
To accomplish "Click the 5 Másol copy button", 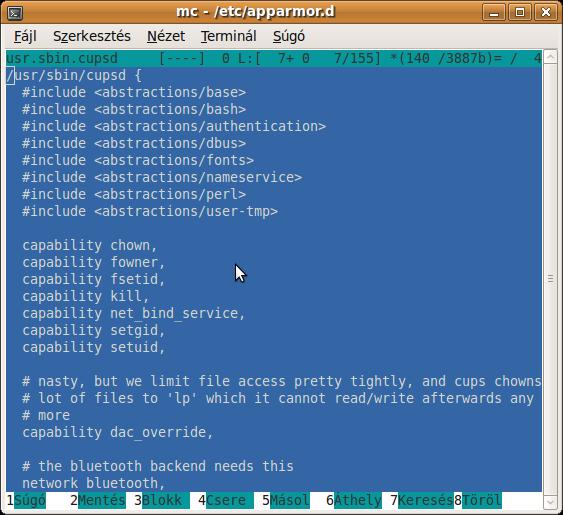I will [286, 500].
